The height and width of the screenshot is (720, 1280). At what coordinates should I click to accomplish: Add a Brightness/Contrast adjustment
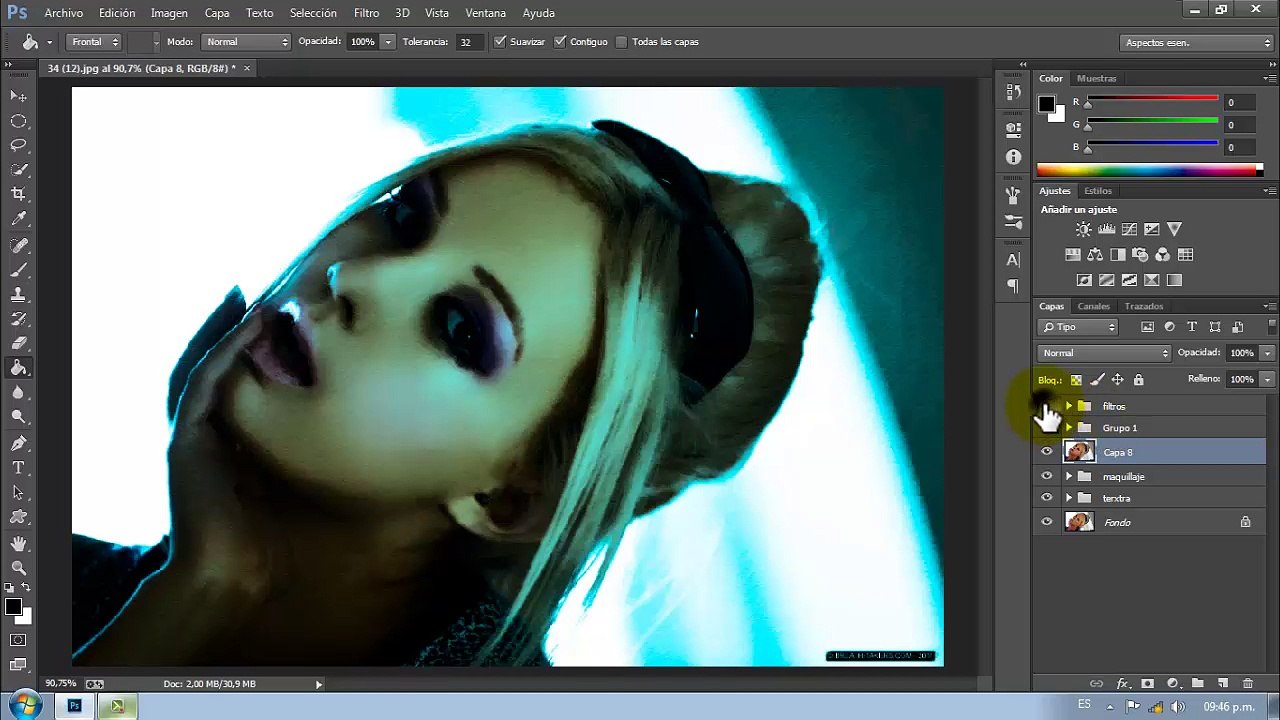pos(1083,229)
